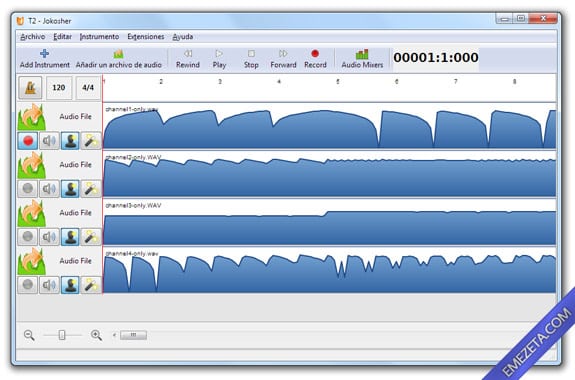Open the Ayuda menu

coord(183,37)
